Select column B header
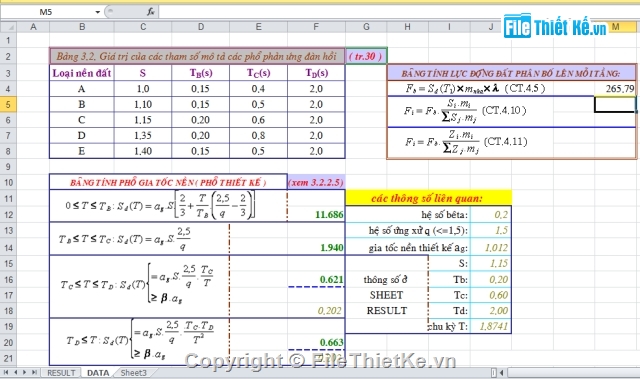The width and height of the screenshot is (640, 379). click(82, 27)
